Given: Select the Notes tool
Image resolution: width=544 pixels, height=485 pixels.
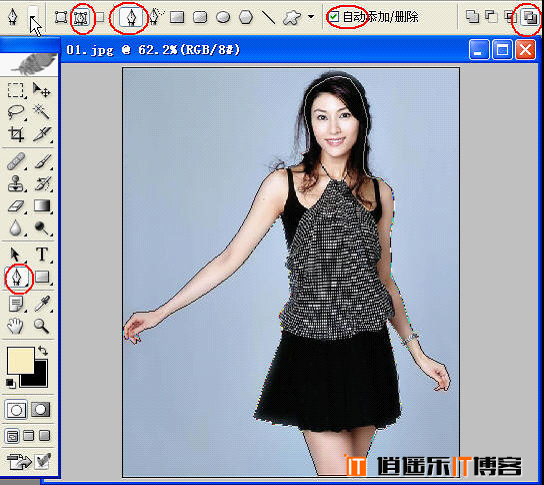Looking at the screenshot, I should click(x=16, y=304).
